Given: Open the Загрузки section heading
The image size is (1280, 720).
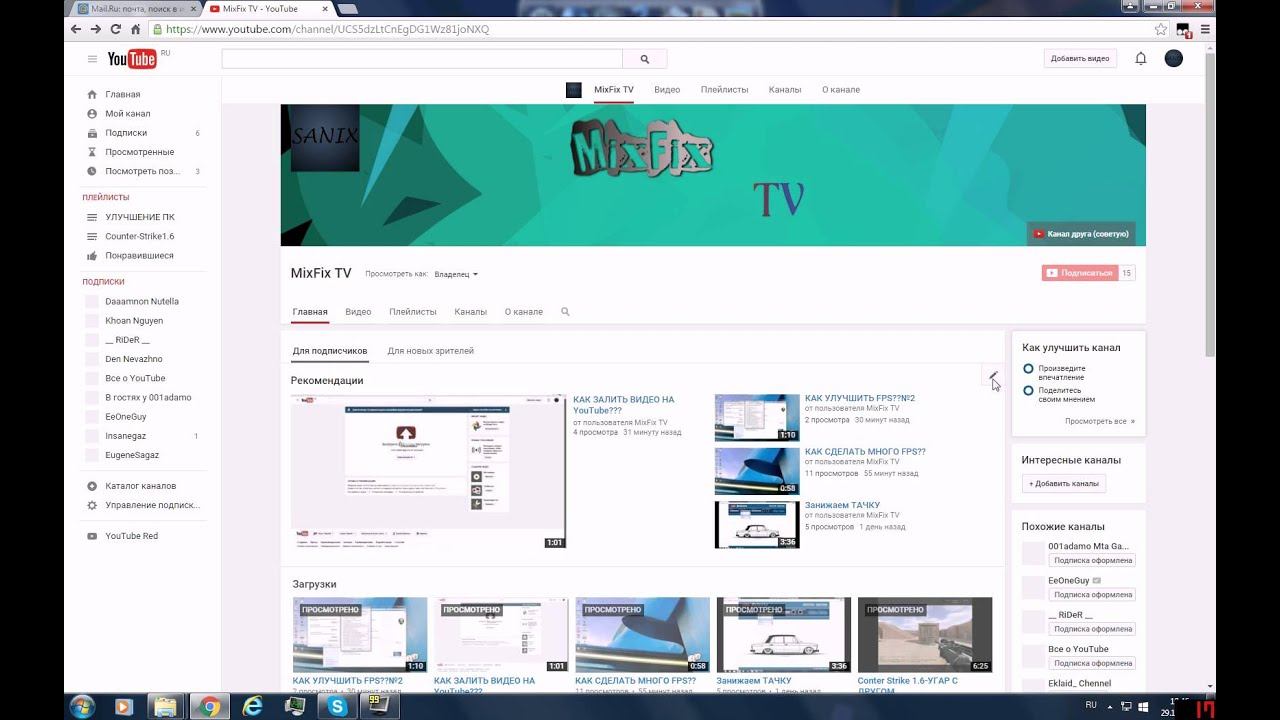Looking at the screenshot, I should (314, 584).
